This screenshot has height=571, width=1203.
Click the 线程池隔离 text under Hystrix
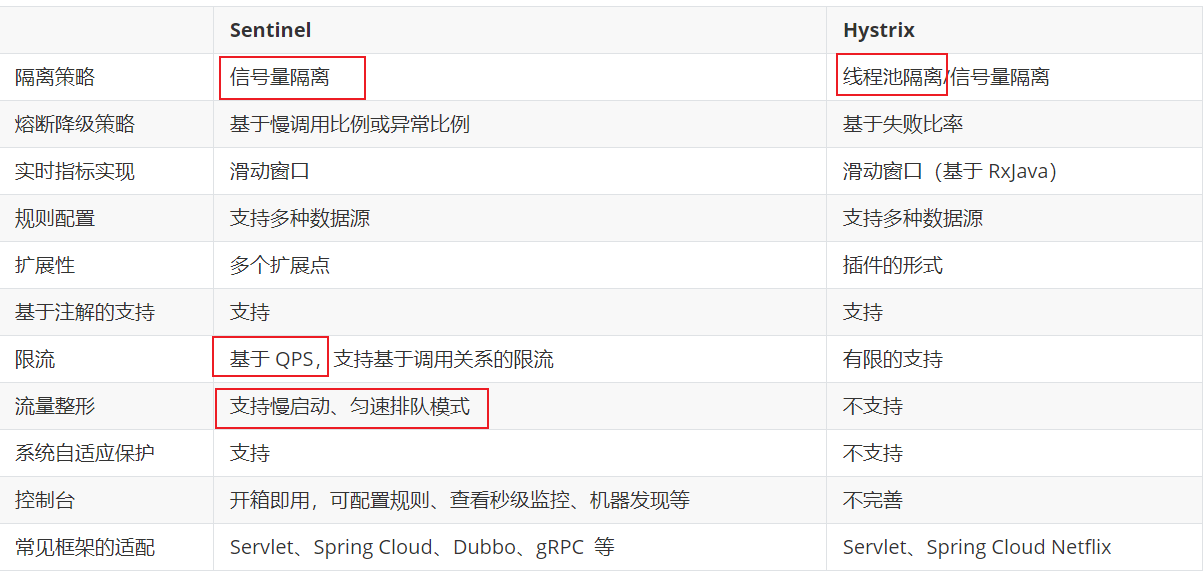[893, 77]
